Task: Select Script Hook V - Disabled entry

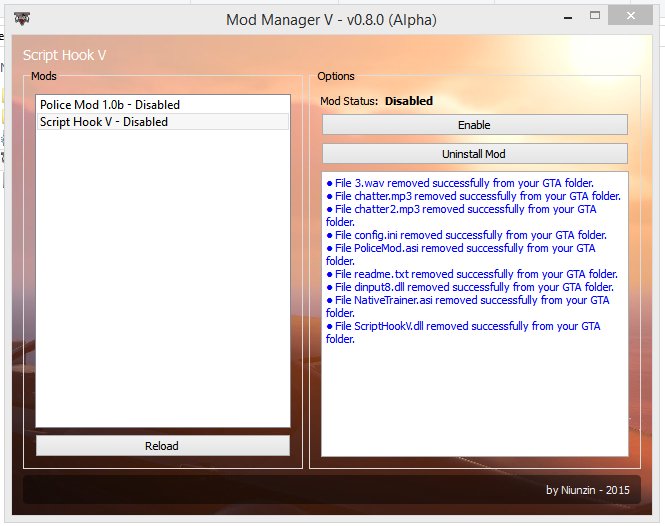Action: 163,122
